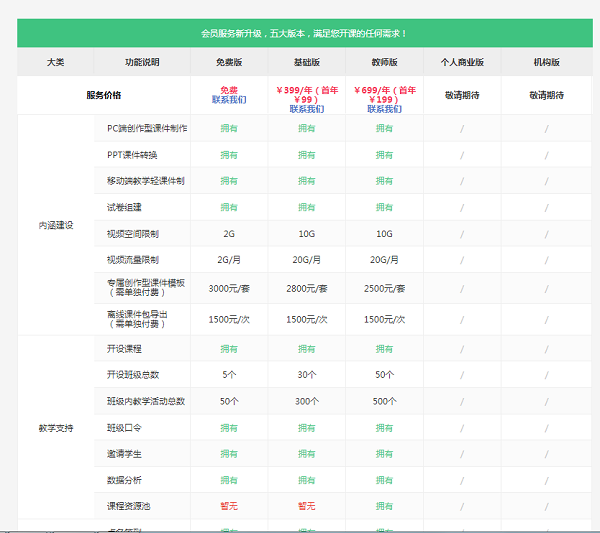Select the PC端创作型课件制作 feature label
This screenshot has height=533, width=600.
pyautogui.click(x=147, y=129)
